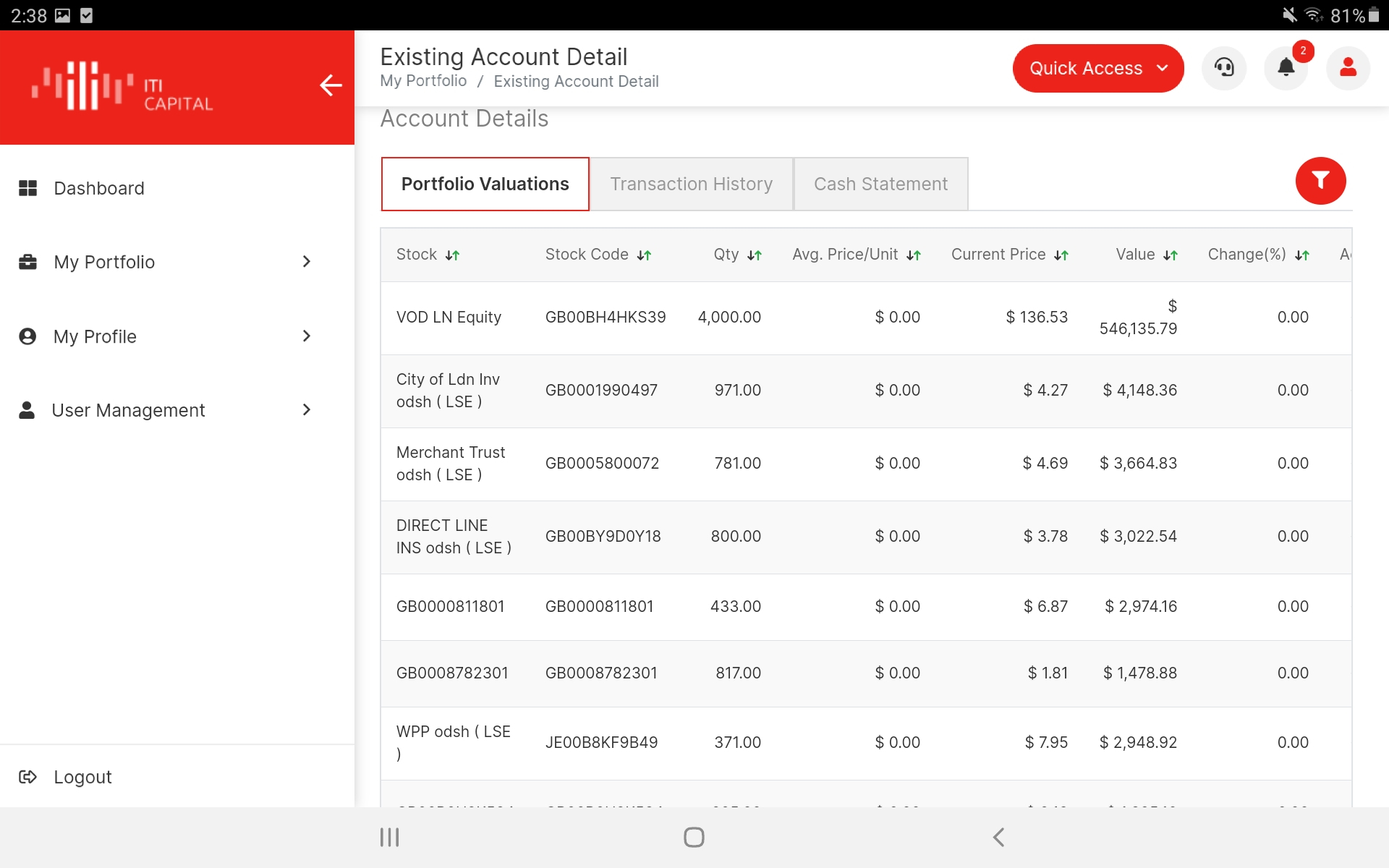Sort by Qty column arrows
This screenshot has width=1389, height=868.
coord(755,255)
